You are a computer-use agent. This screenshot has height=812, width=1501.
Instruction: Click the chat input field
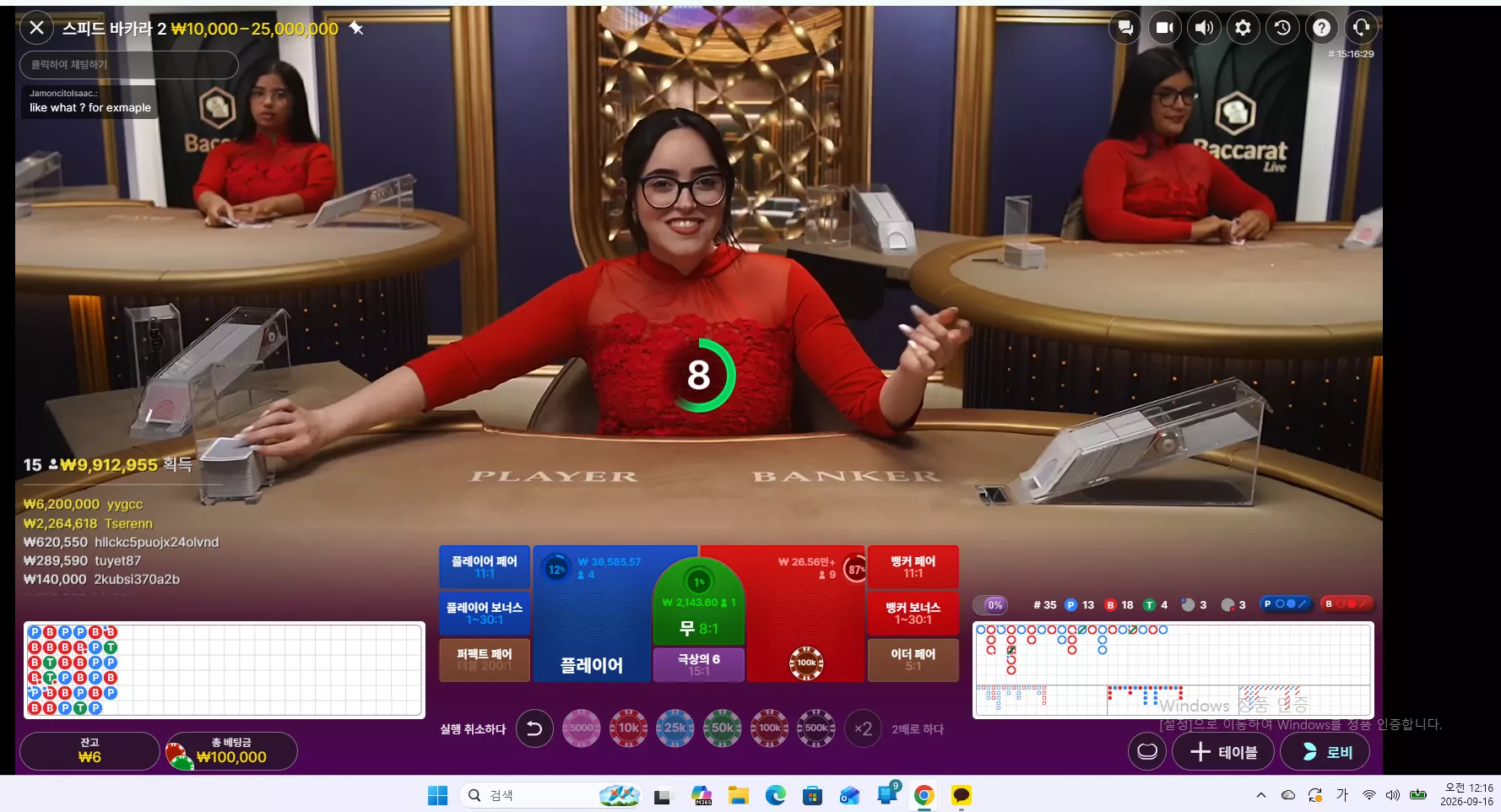tap(129, 64)
